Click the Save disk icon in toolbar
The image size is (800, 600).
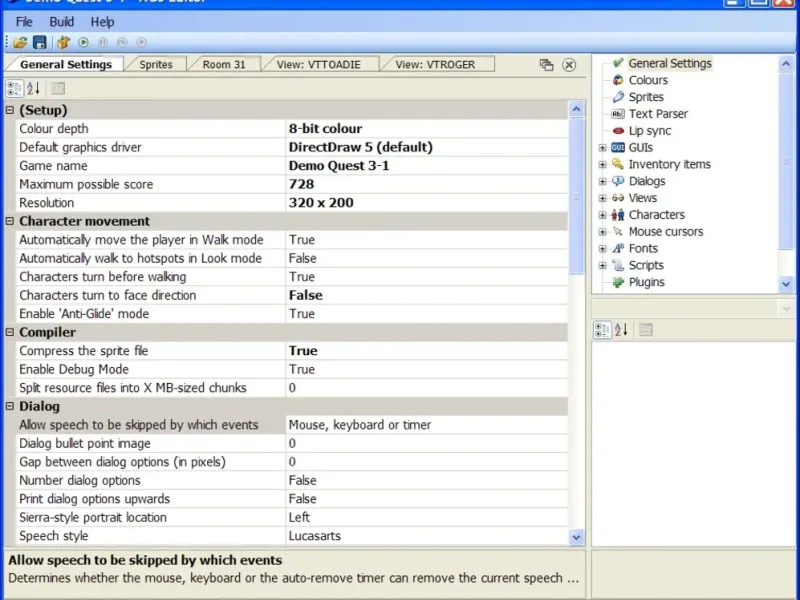(x=40, y=42)
